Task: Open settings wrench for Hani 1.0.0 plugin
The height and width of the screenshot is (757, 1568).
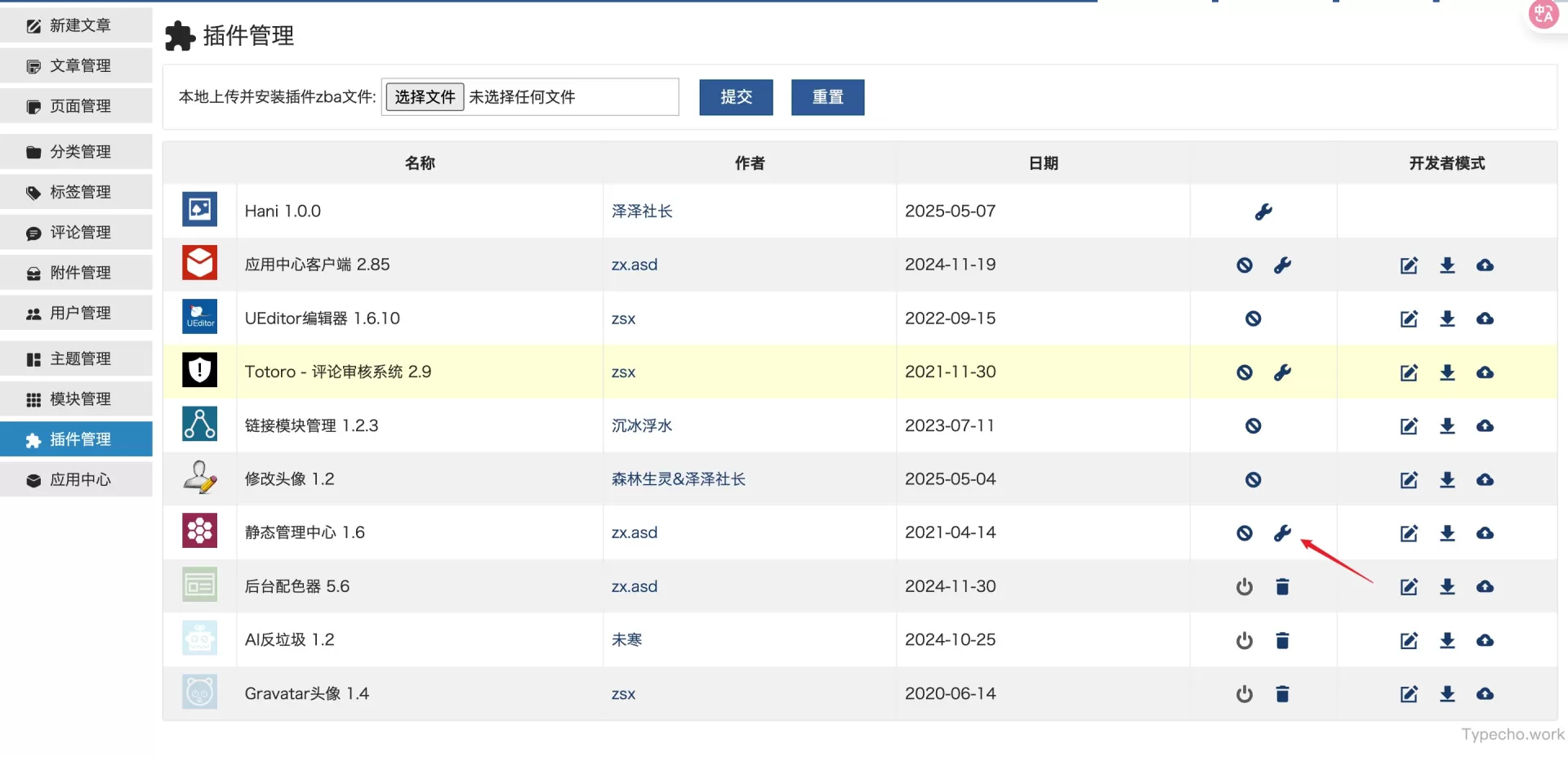Action: pos(1263,211)
